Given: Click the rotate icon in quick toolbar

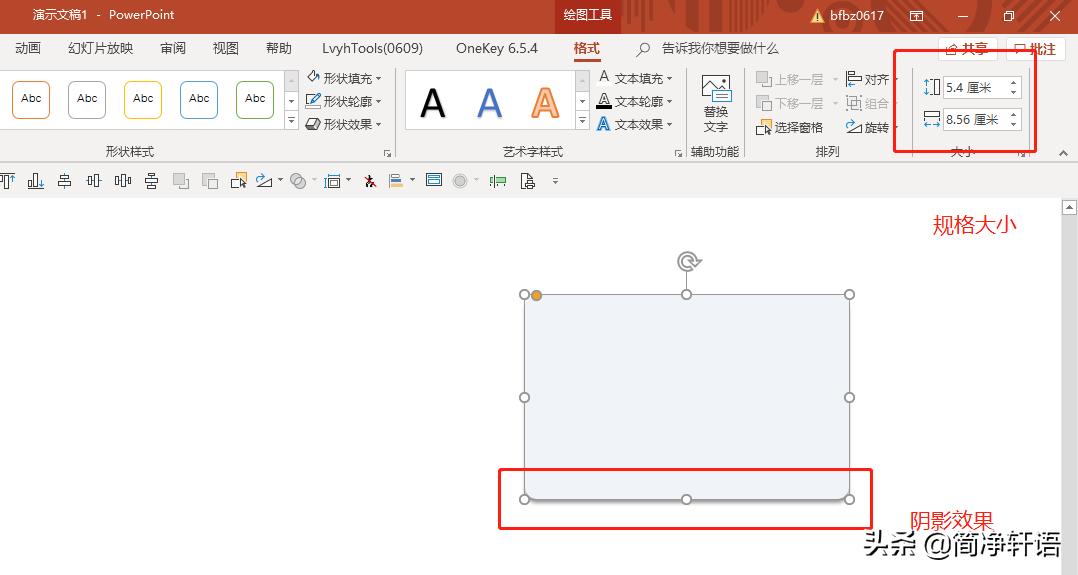Looking at the screenshot, I should (264, 181).
